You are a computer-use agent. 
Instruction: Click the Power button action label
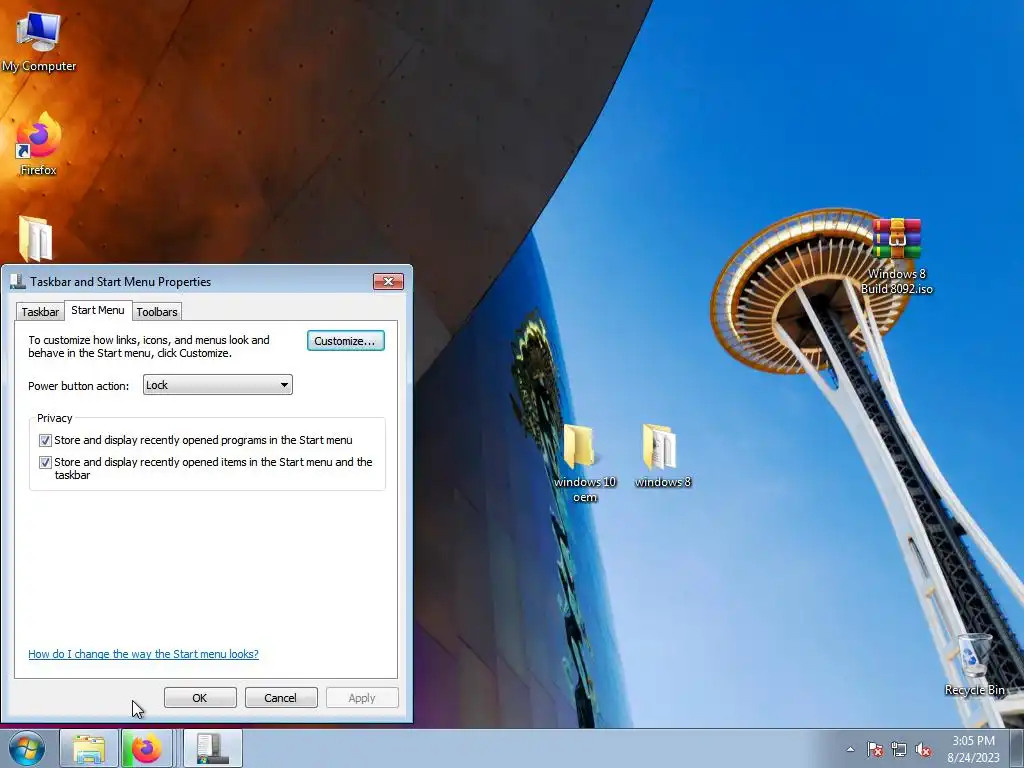[x=78, y=386]
